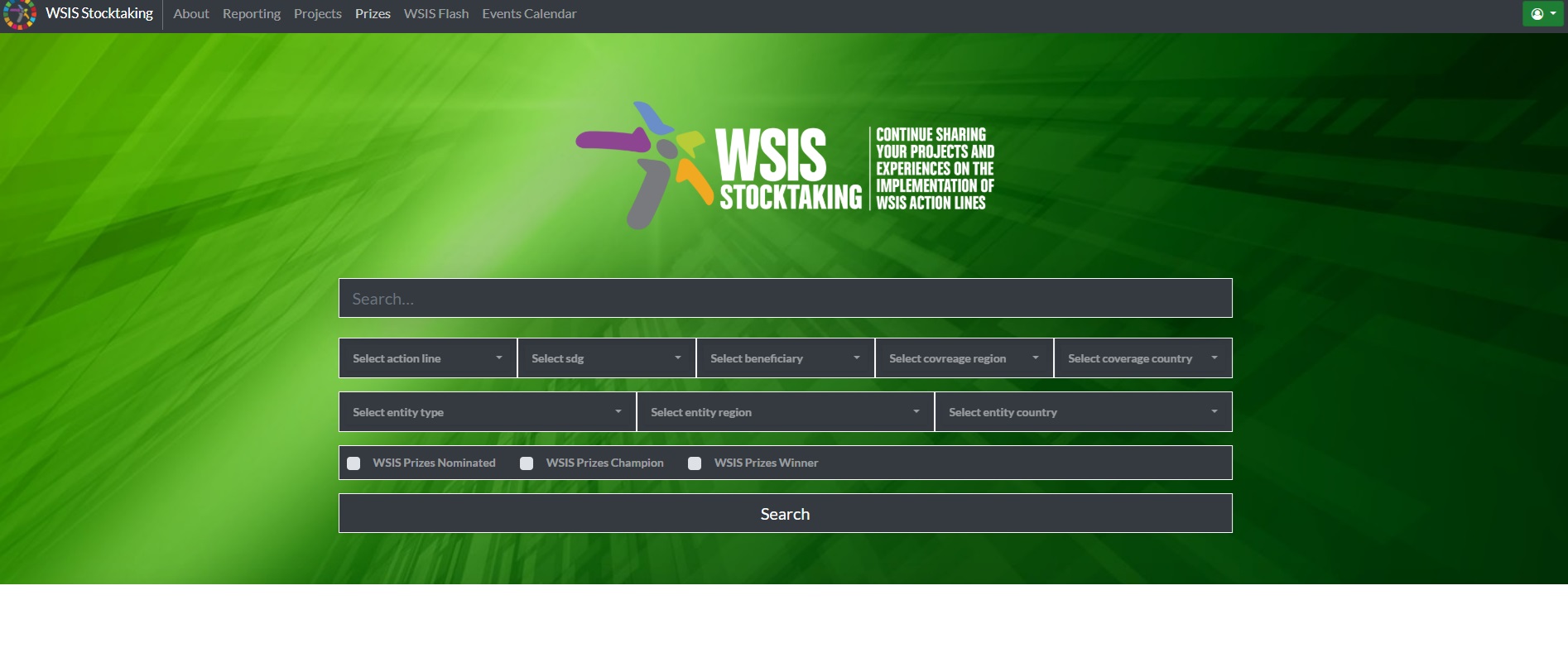This screenshot has height=672, width=1568.
Task: Open the user account menu button
Action: pos(1543,14)
